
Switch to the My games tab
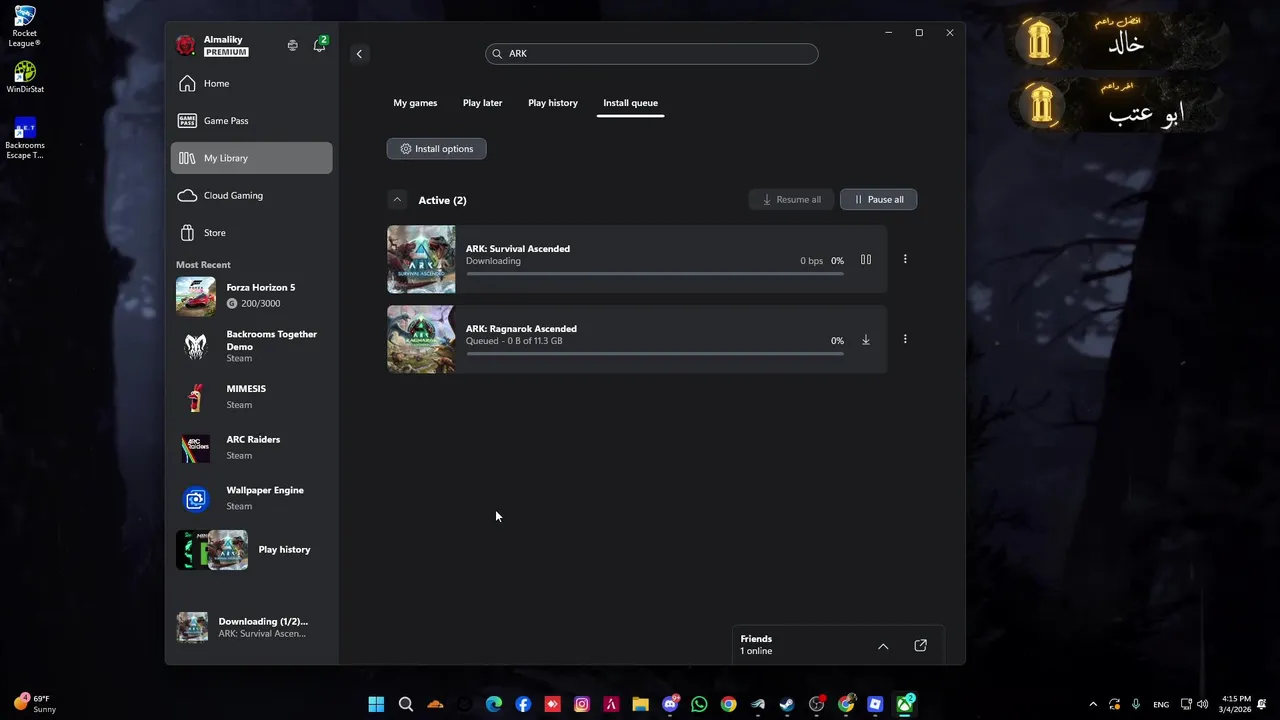click(x=415, y=103)
